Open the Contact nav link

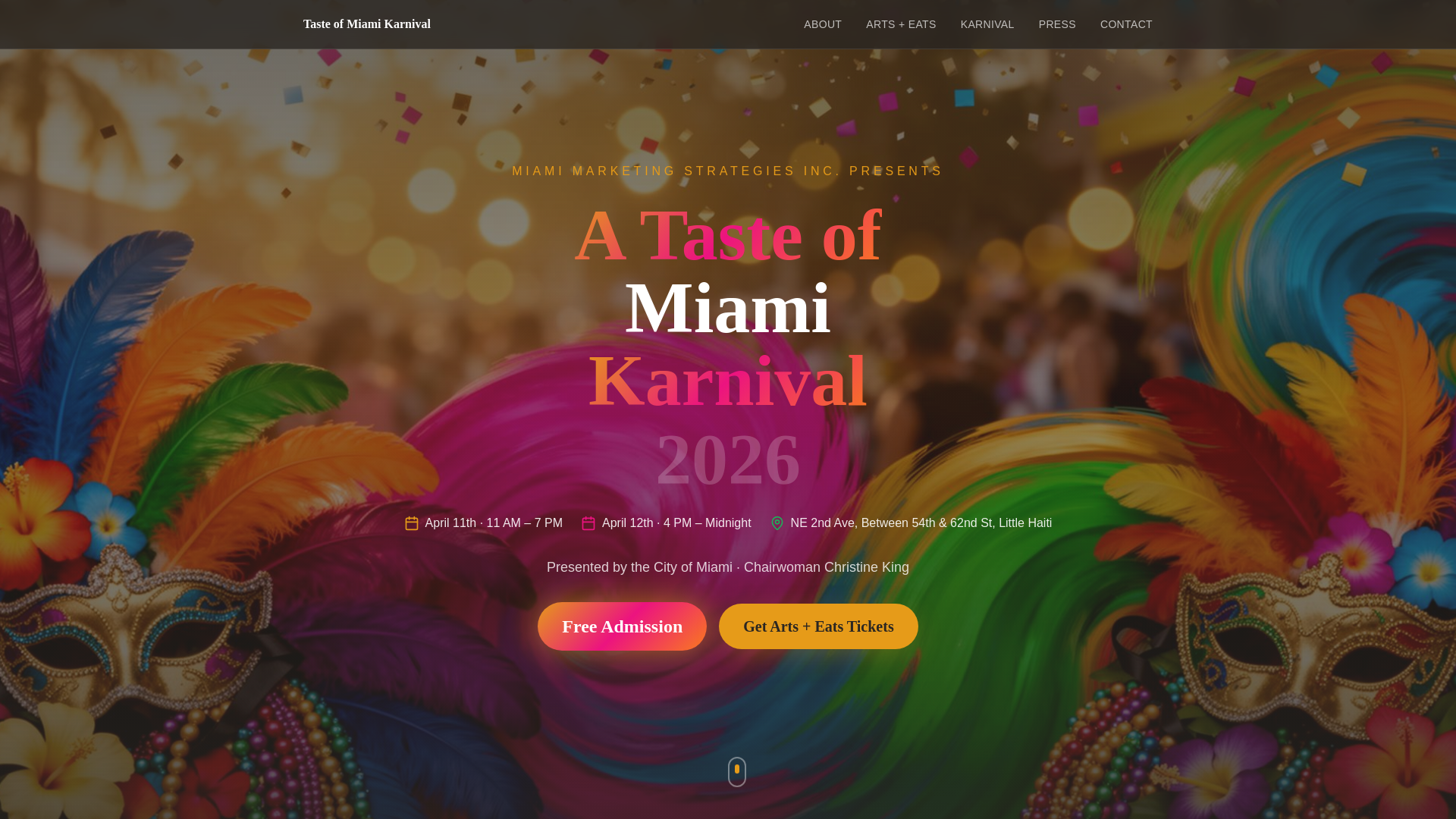1126,24
